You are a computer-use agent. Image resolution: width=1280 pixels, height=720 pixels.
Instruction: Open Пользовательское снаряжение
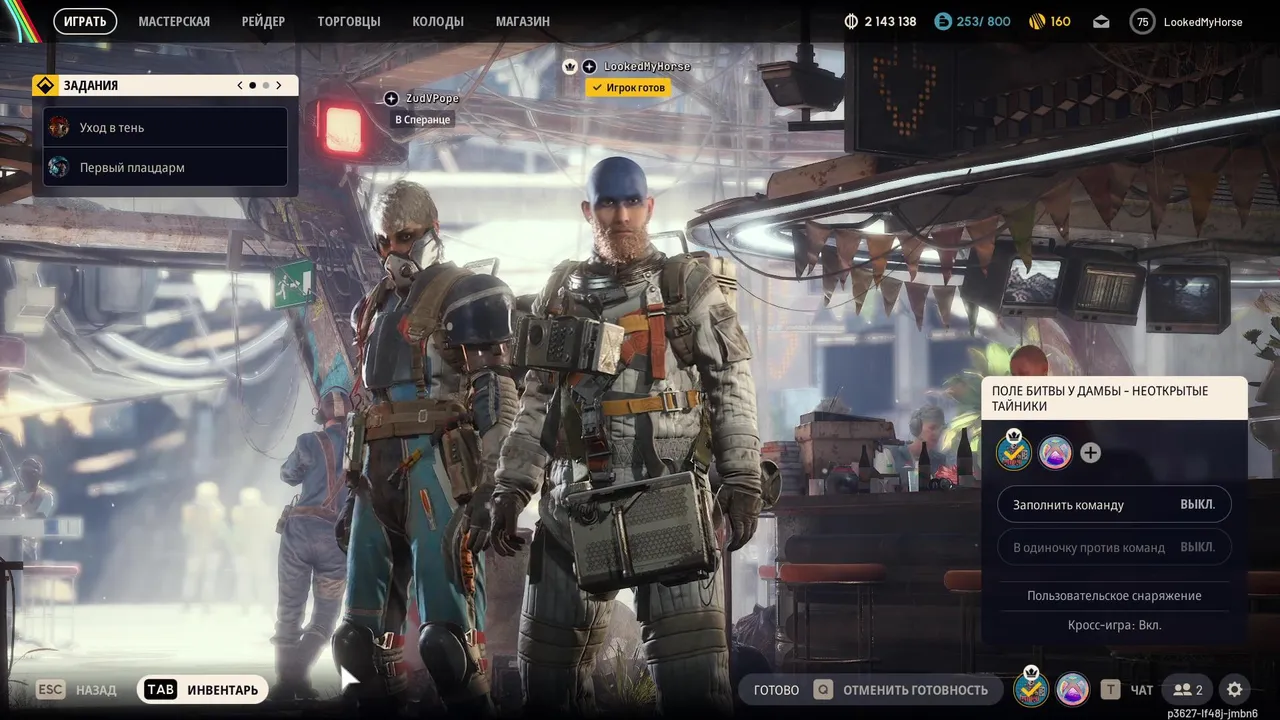[x=1114, y=595]
